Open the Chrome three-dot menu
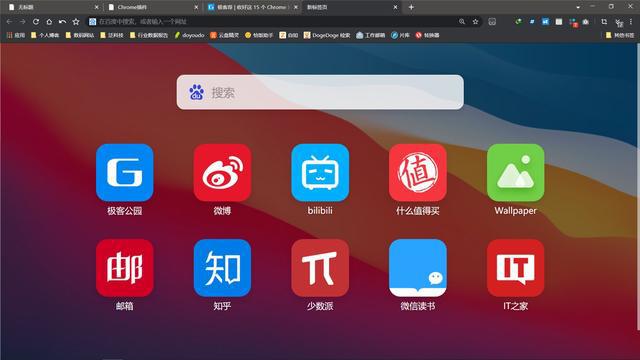The width and height of the screenshot is (640, 360). click(631, 22)
